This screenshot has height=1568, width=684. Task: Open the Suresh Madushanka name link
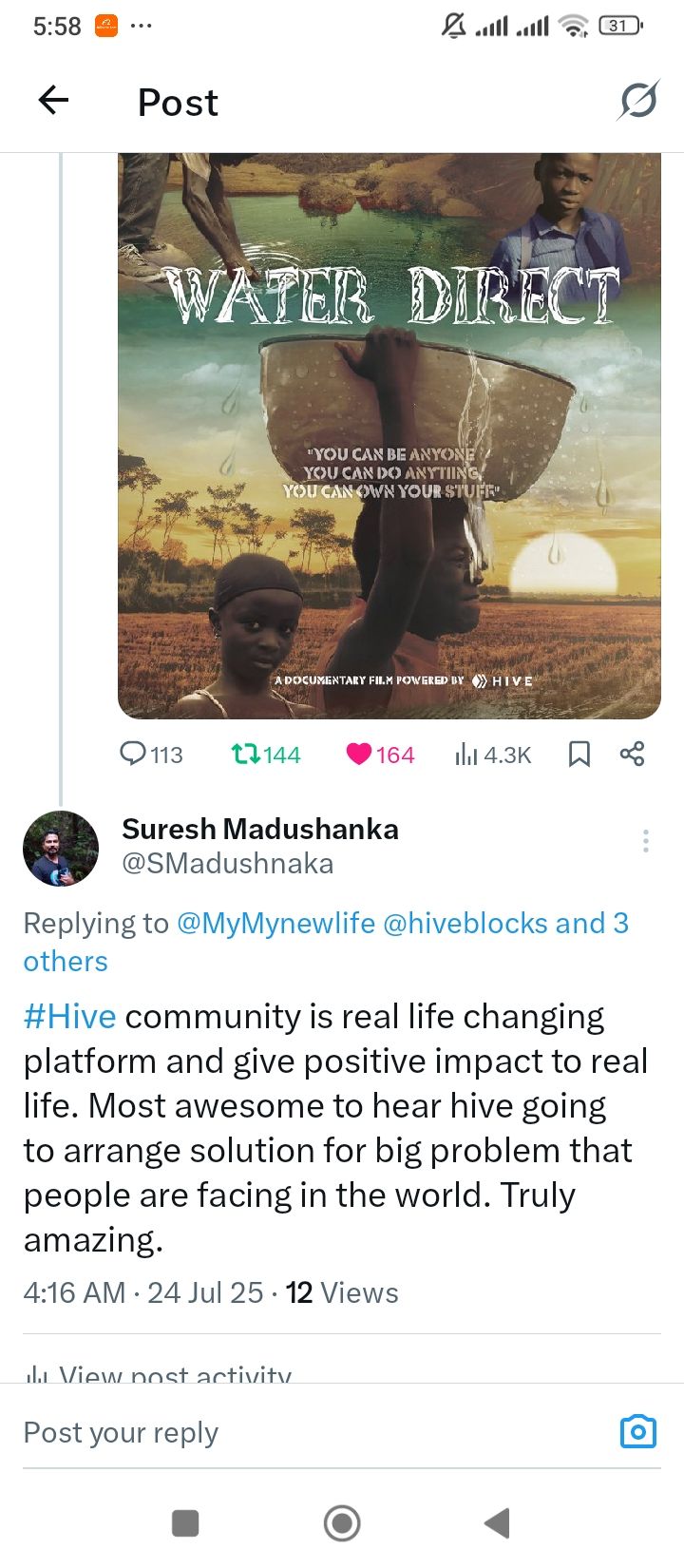click(260, 829)
